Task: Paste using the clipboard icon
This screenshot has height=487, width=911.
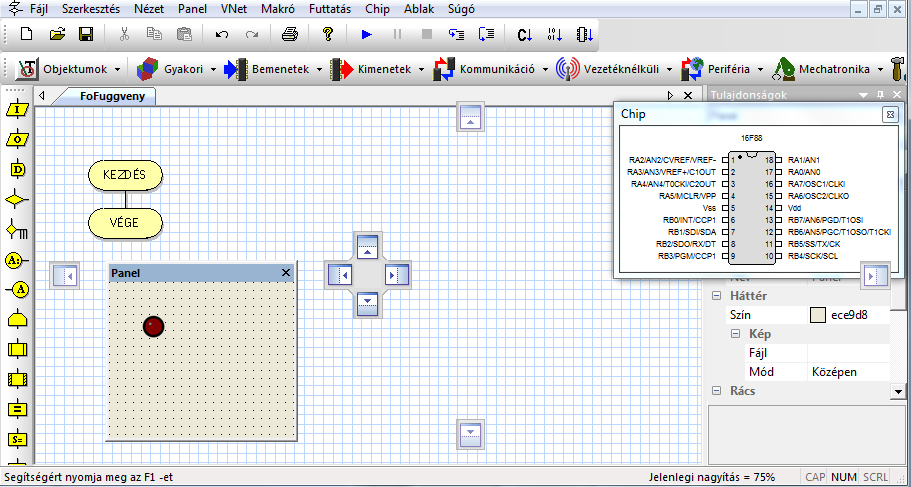Action: (x=184, y=34)
